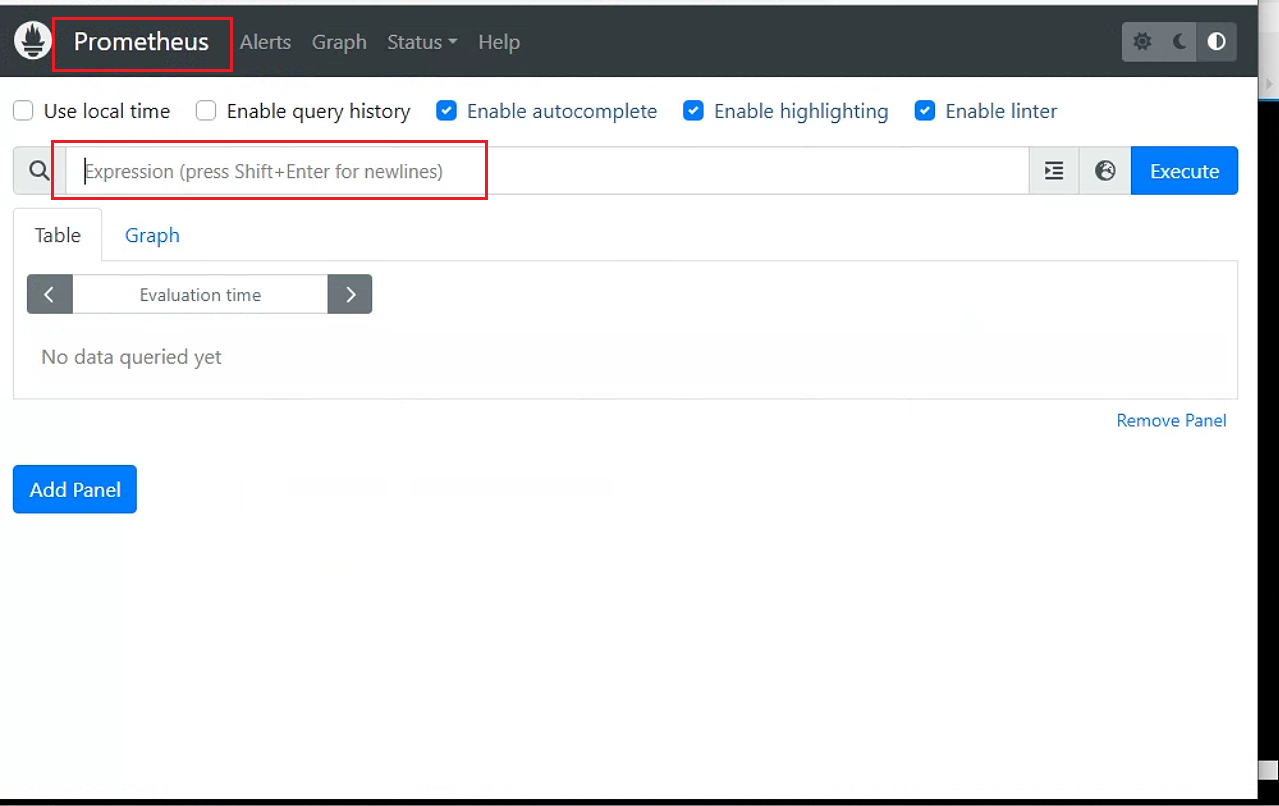This screenshot has height=806, width=1279.
Task: Click the Prometheus brand title
Action: point(141,42)
